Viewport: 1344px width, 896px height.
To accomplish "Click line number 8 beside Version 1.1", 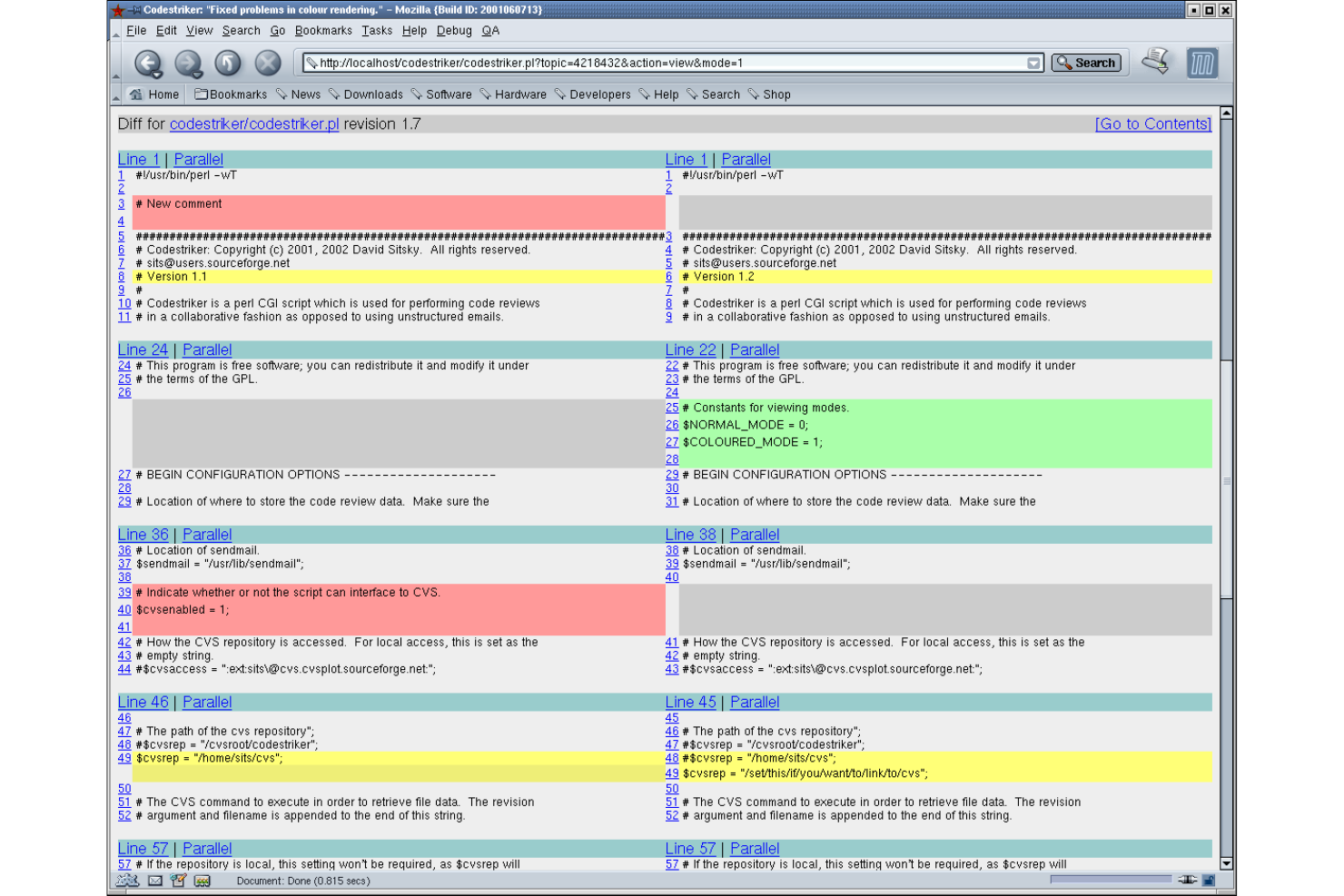I will (121, 277).
